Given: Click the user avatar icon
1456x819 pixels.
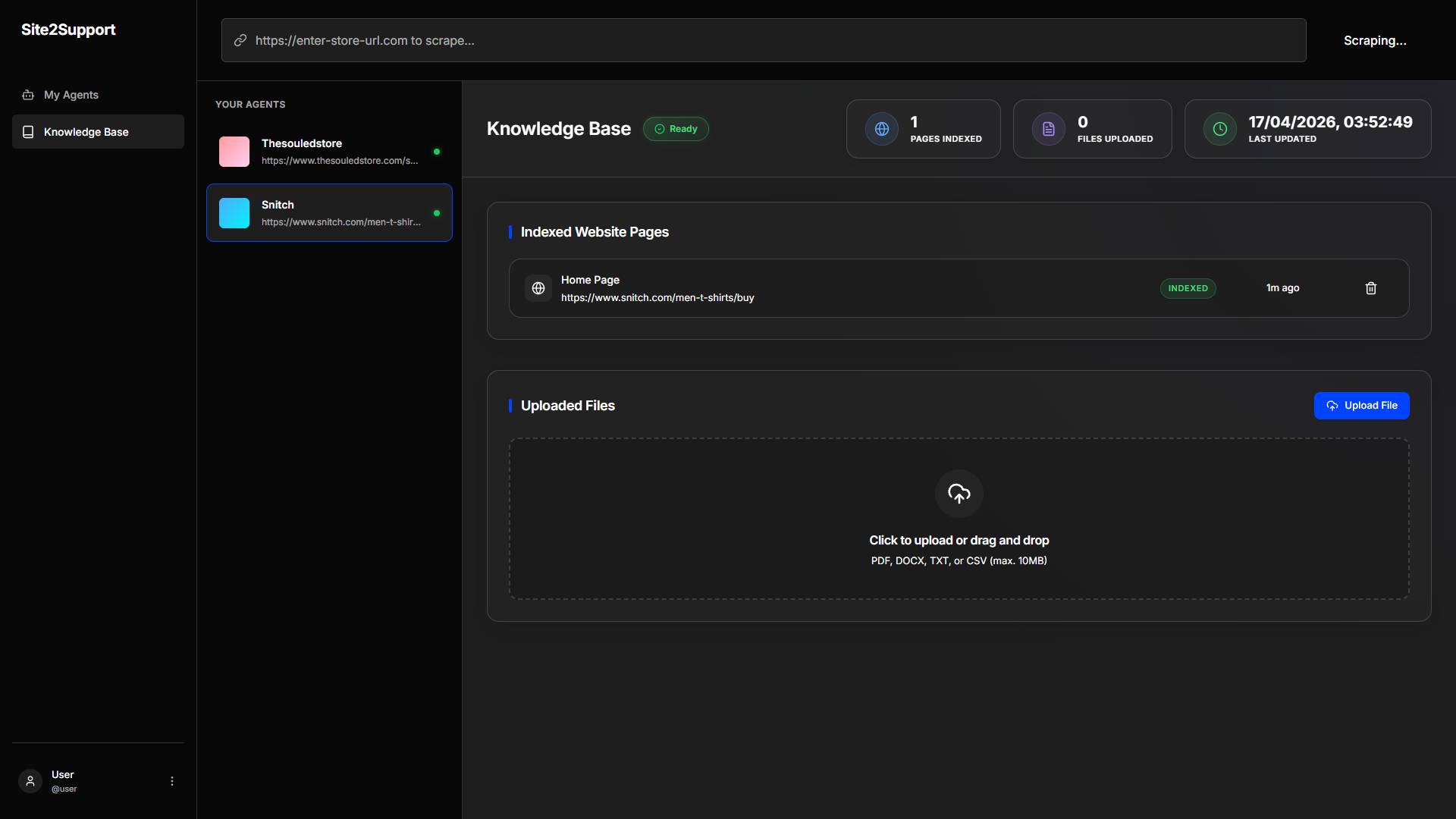Looking at the screenshot, I should 30,780.
